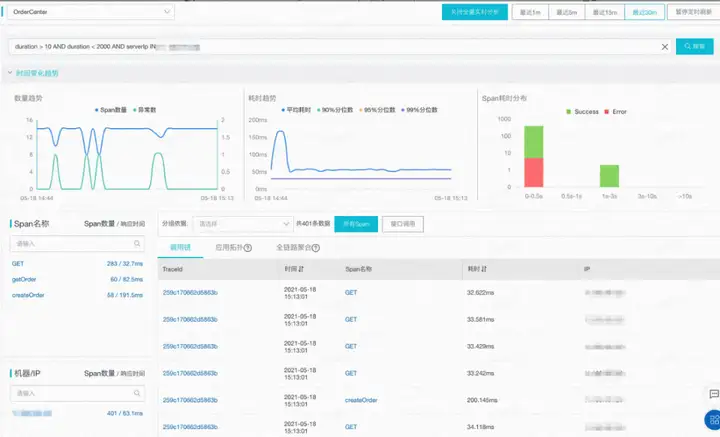The image size is (720, 437).
Task: Switch to the 调用链 tab
Action: click(x=180, y=247)
